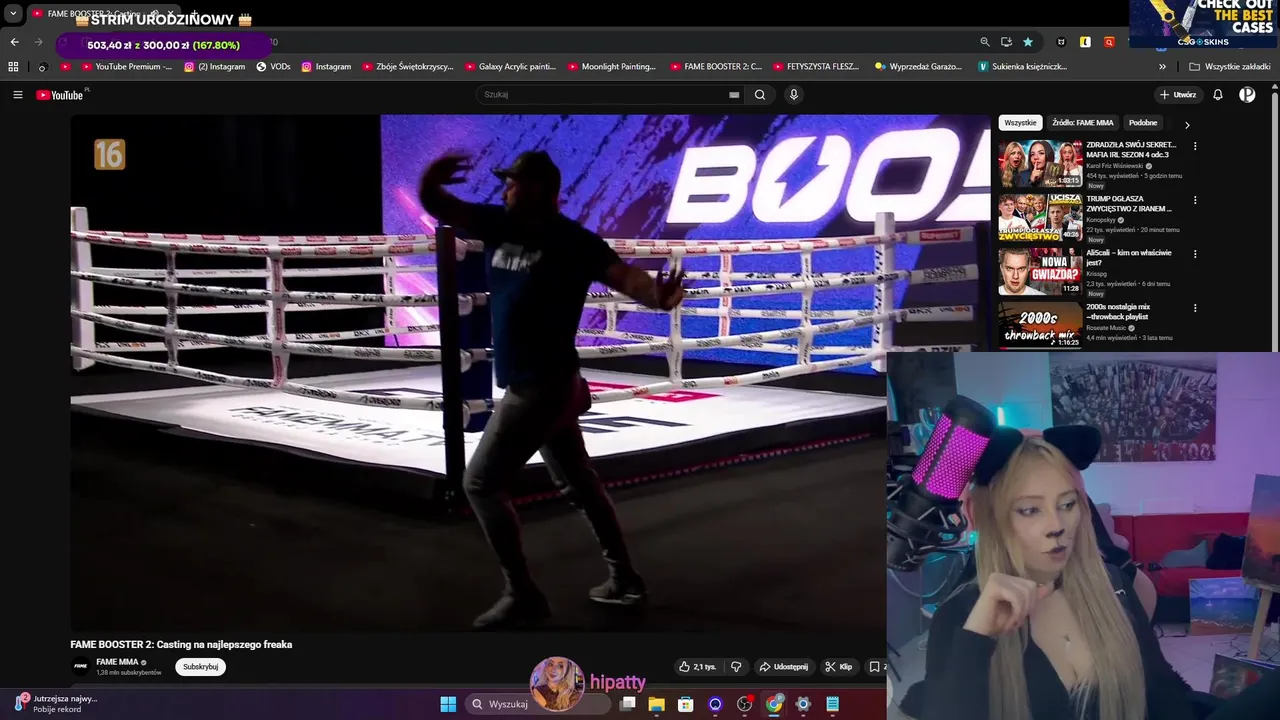Image resolution: width=1280 pixels, height=720 pixels.
Task: Open more options for the TRUMP OGŁASZA video
Action: [x=1195, y=200]
